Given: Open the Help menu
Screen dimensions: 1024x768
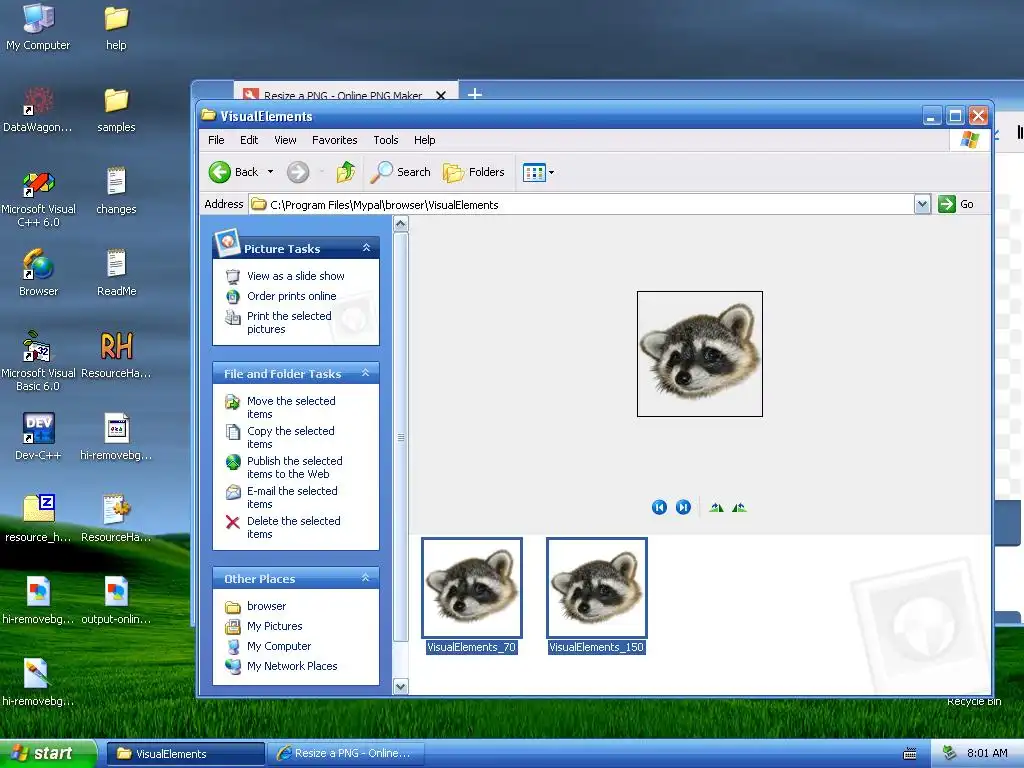Looking at the screenshot, I should coord(424,140).
